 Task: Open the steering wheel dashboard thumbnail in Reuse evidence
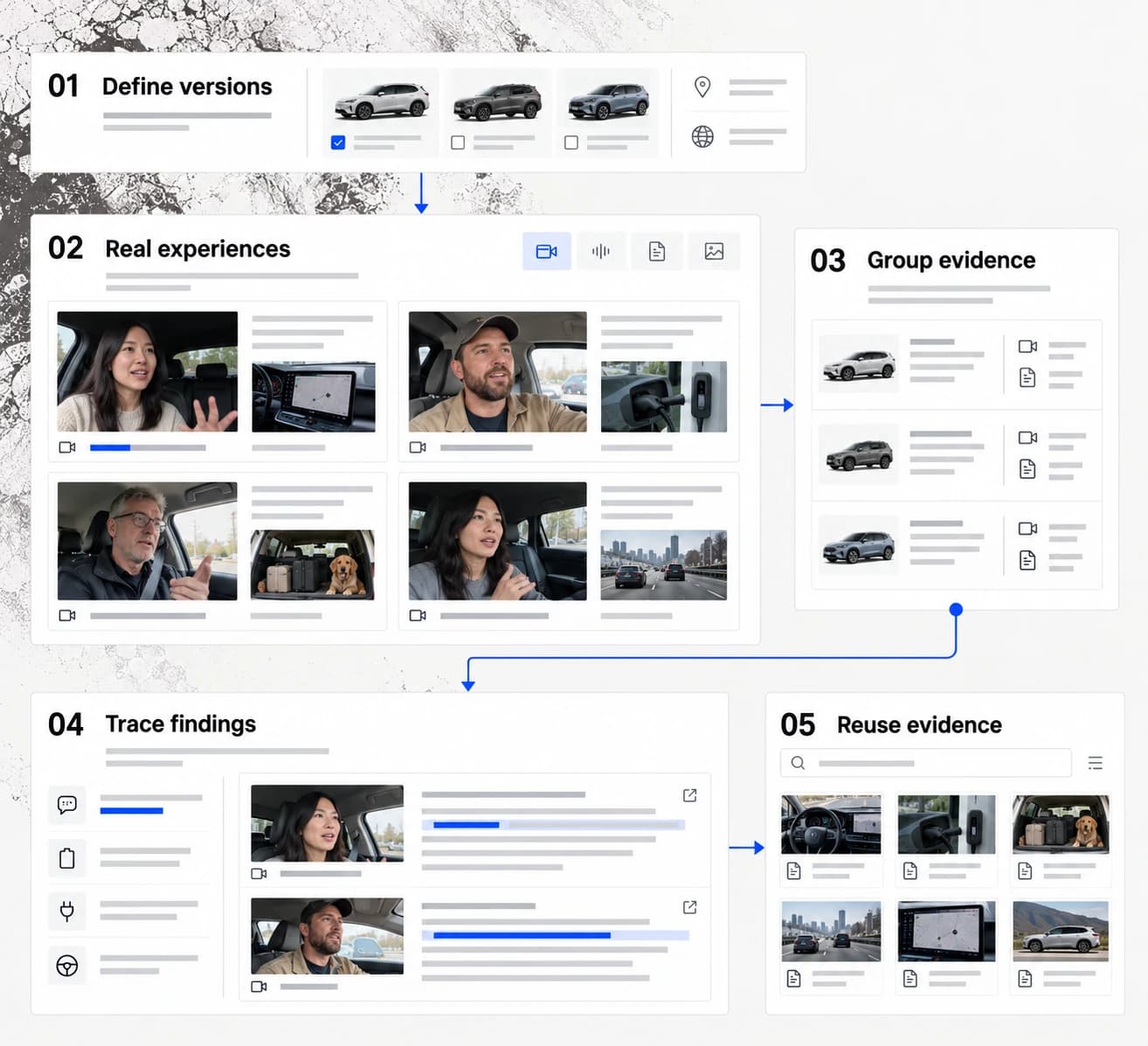[x=831, y=824]
